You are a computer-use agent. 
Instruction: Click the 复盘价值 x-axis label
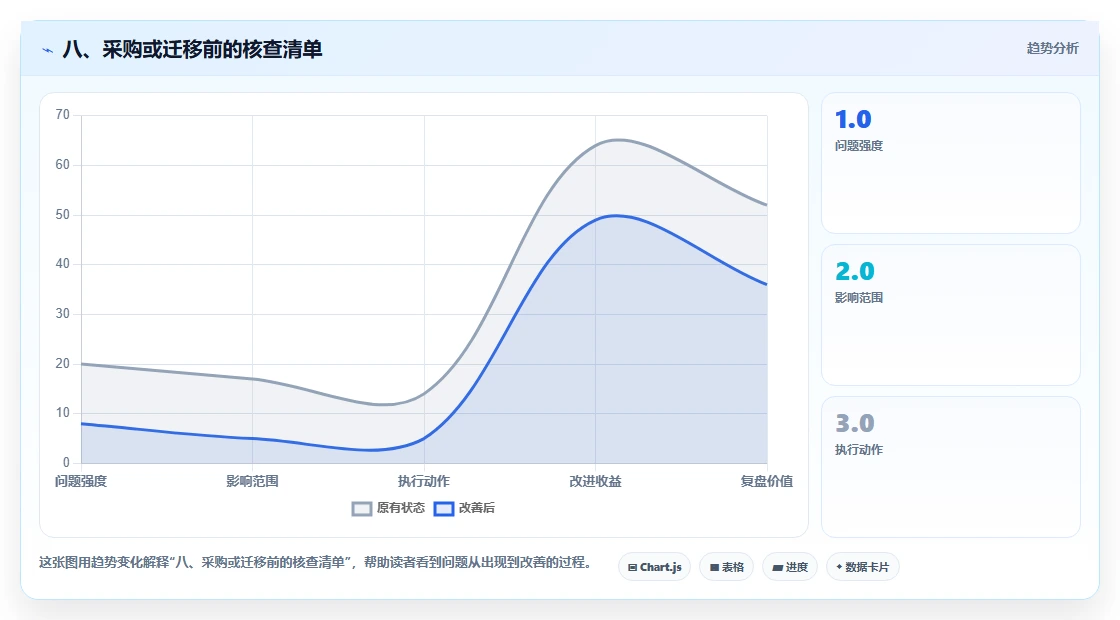coord(766,481)
